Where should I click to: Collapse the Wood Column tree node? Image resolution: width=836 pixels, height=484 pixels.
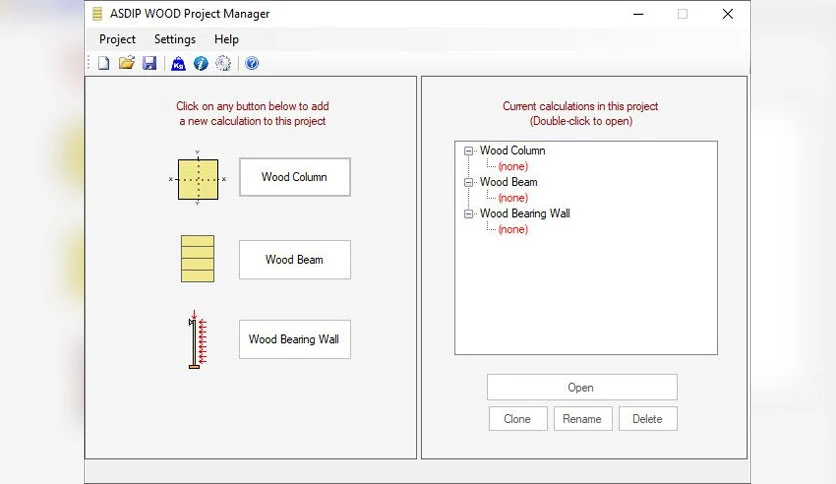pyautogui.click(x=468, y=151)
